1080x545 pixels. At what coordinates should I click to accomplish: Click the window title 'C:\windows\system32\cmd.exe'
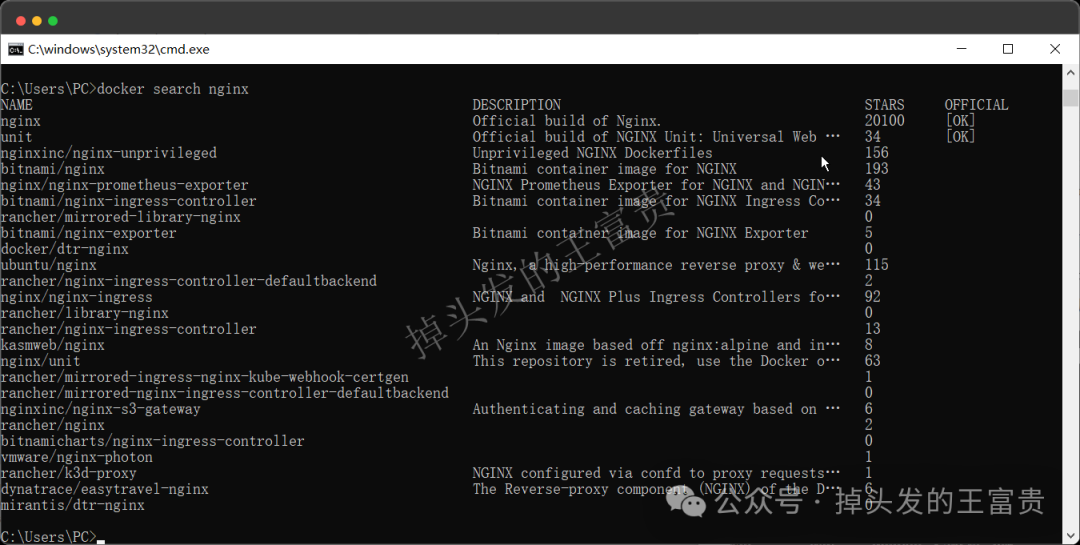118,50
